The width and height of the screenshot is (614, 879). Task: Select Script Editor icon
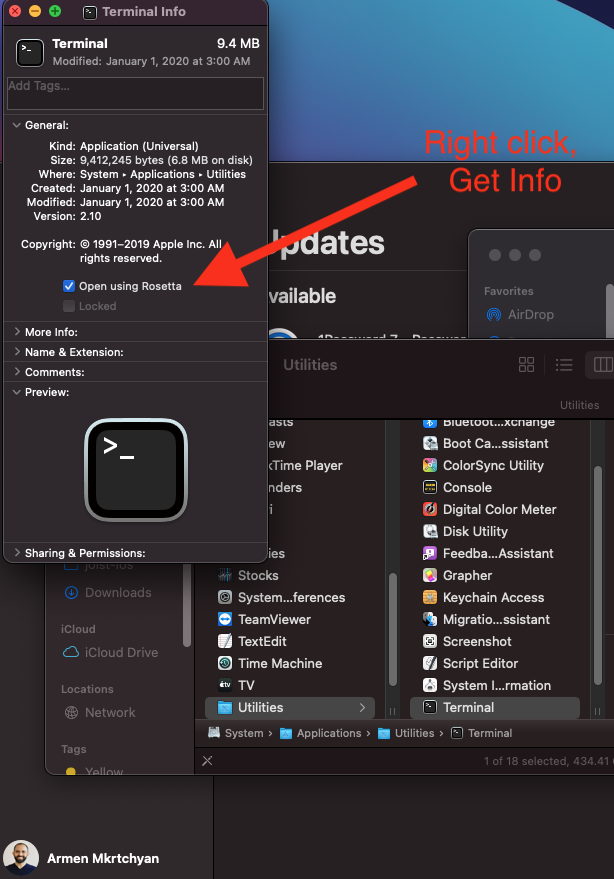(430, 663)
